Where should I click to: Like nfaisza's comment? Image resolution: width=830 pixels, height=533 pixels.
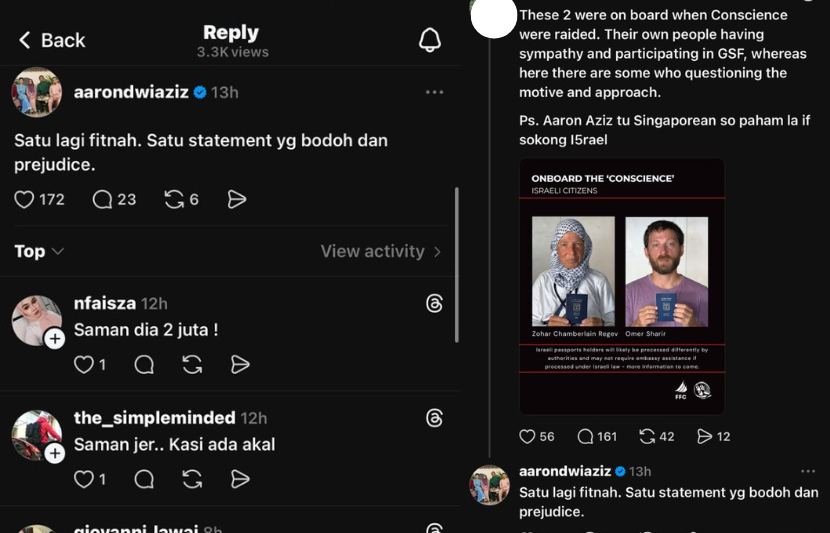coord(83,365)
